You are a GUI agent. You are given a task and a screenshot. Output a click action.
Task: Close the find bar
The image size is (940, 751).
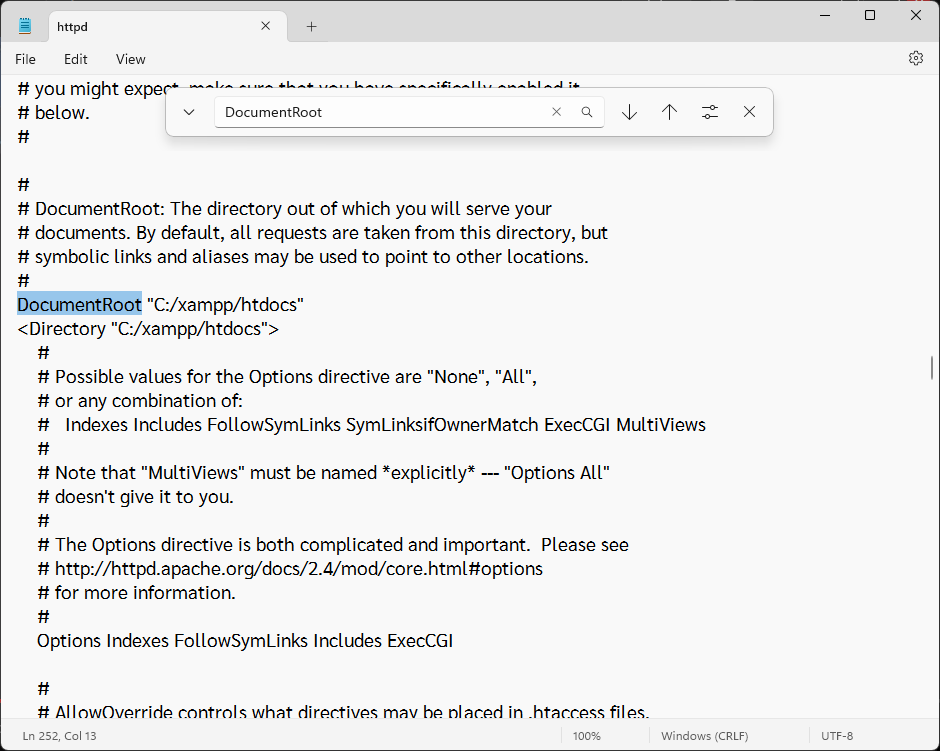tap(749, 112)
